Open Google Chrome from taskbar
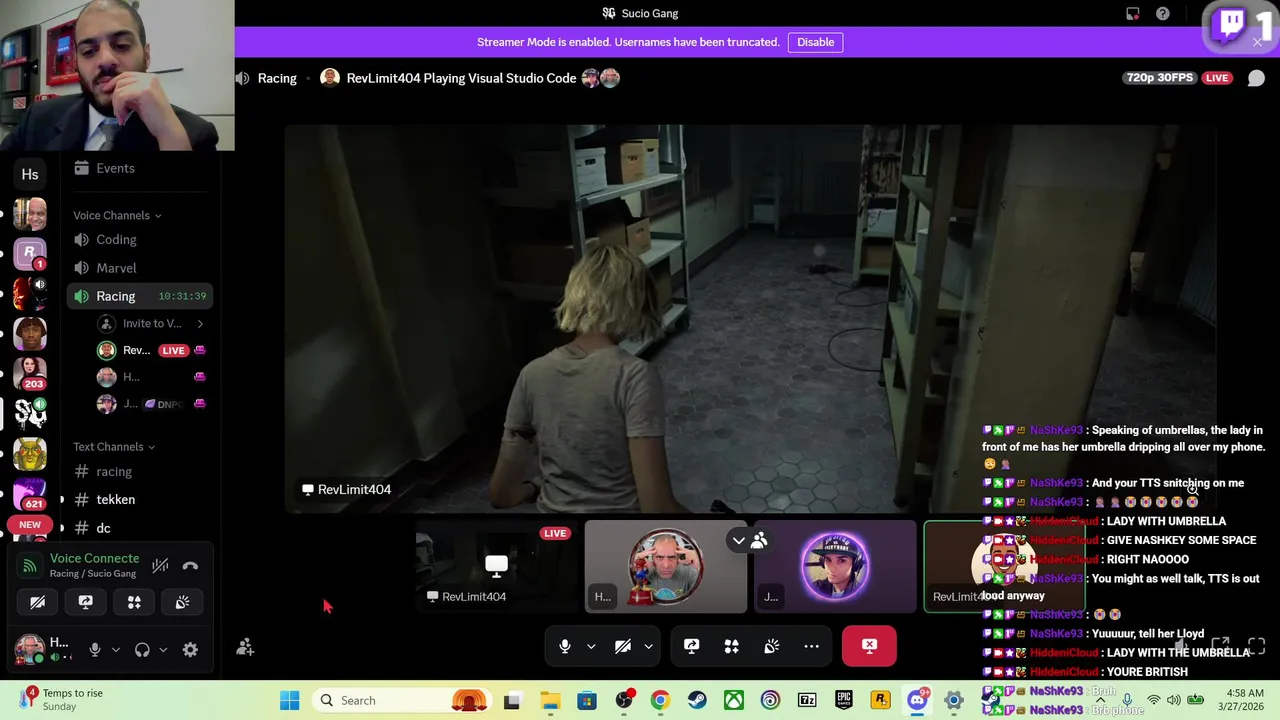This screenshot has width=1280, height=720. coord(660,700)
